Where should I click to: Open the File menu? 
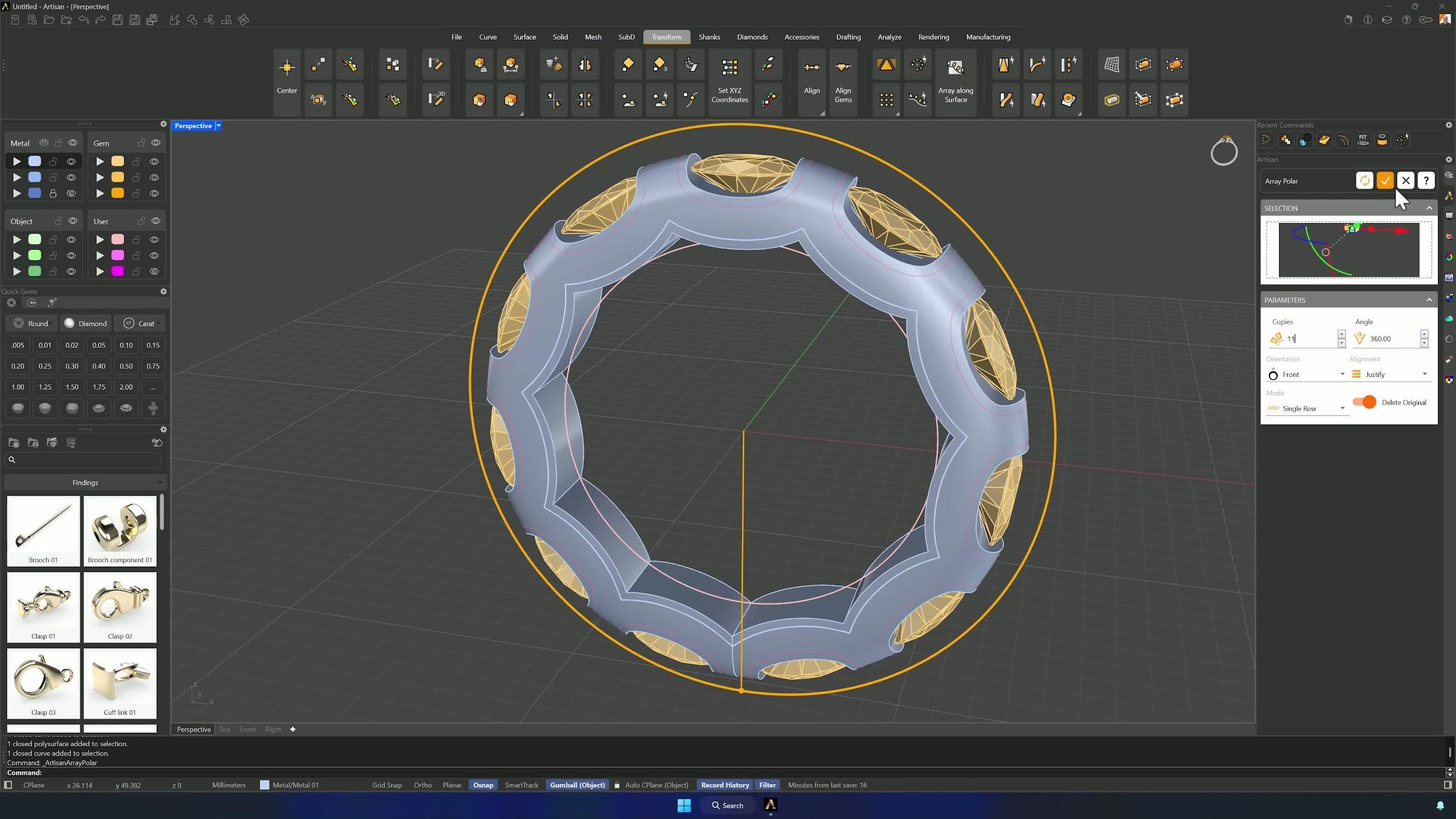(x=456, y=37)
